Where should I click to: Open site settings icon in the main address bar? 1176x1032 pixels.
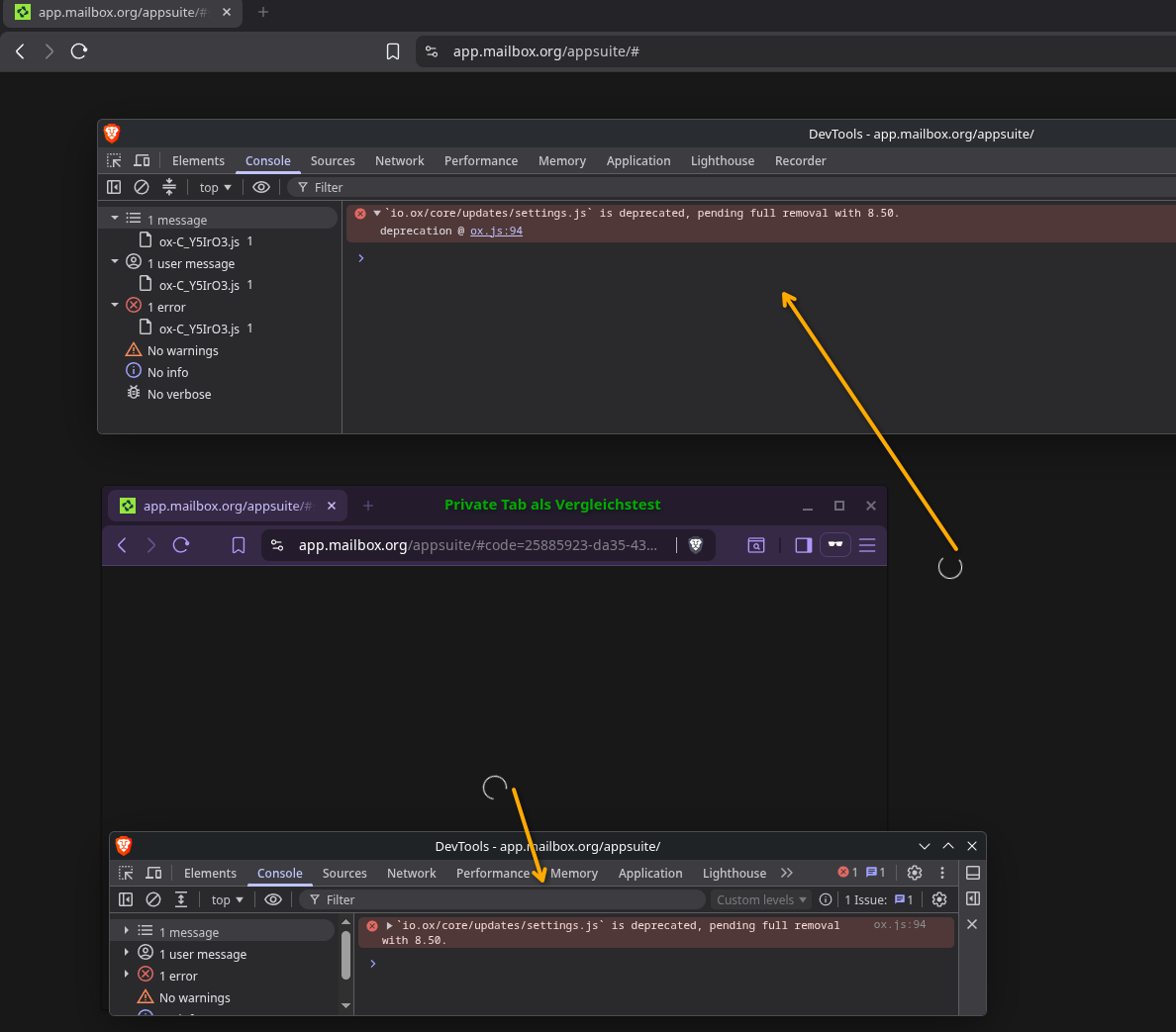(432, 51)
